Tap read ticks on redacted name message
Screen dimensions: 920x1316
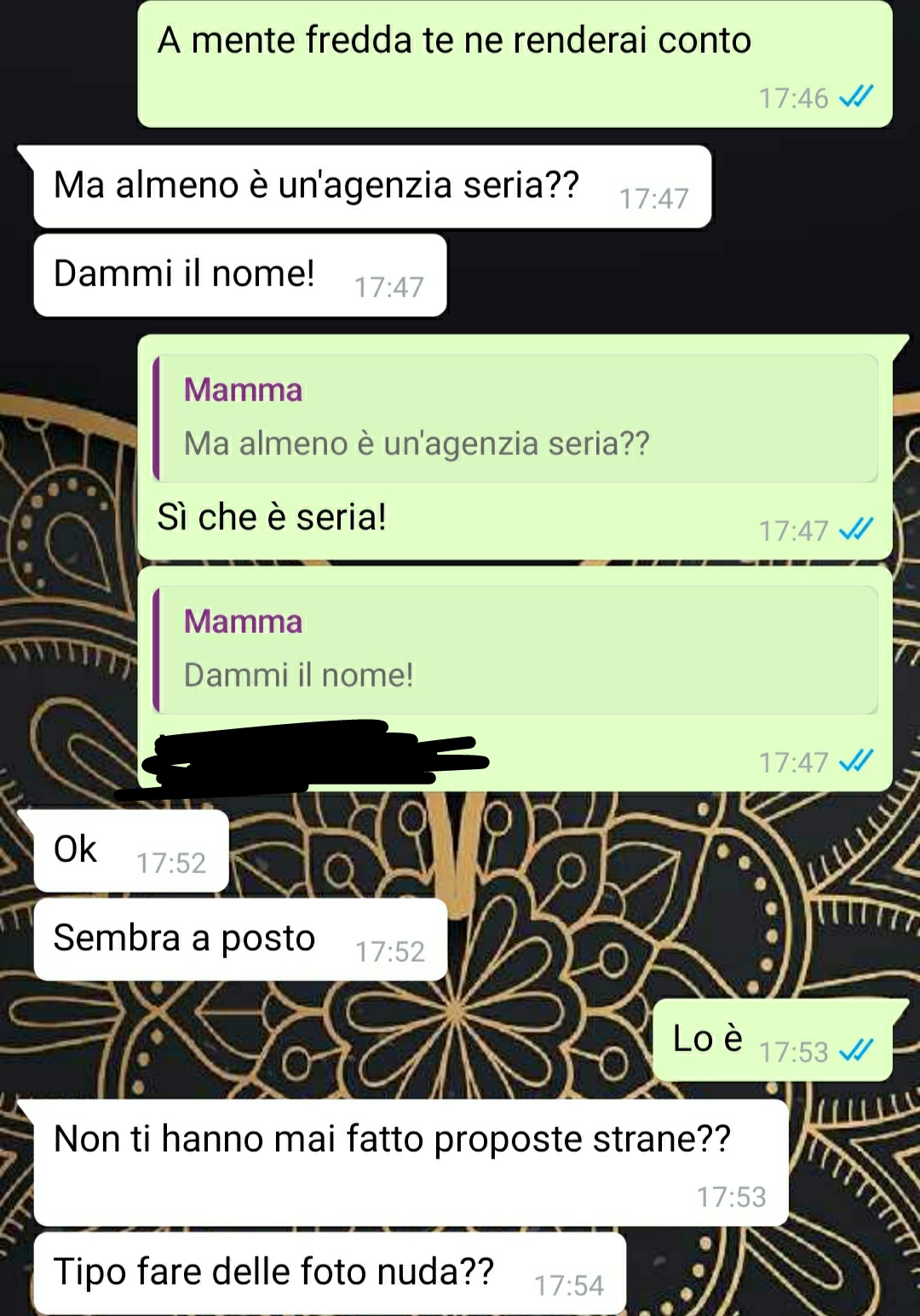pyautogui.click(x=856, y=761)
